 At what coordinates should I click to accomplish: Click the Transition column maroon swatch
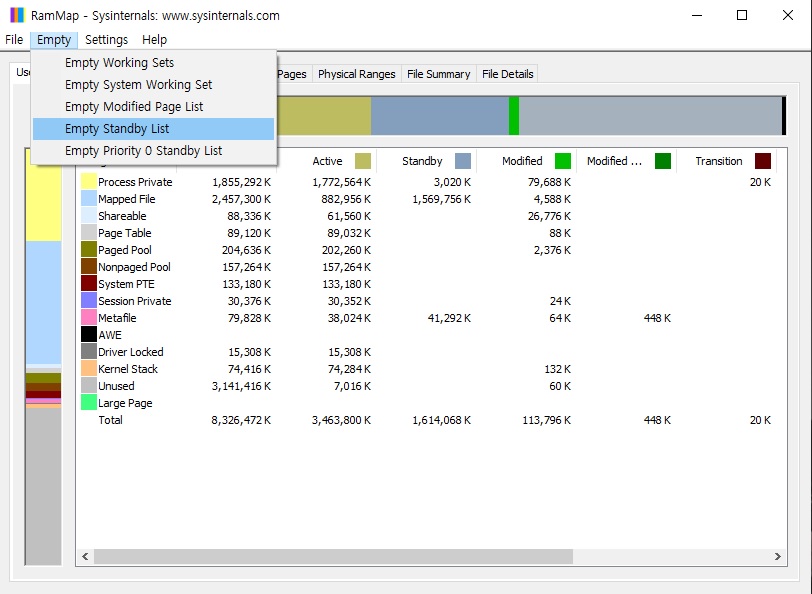click(x=763, y=161)
